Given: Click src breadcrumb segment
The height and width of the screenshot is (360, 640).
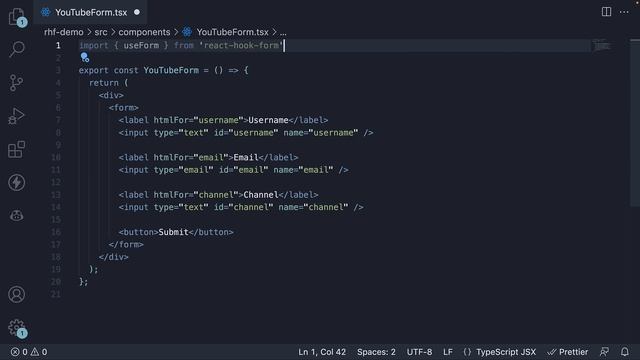Looking at the screenshot, I should (101, 32).
